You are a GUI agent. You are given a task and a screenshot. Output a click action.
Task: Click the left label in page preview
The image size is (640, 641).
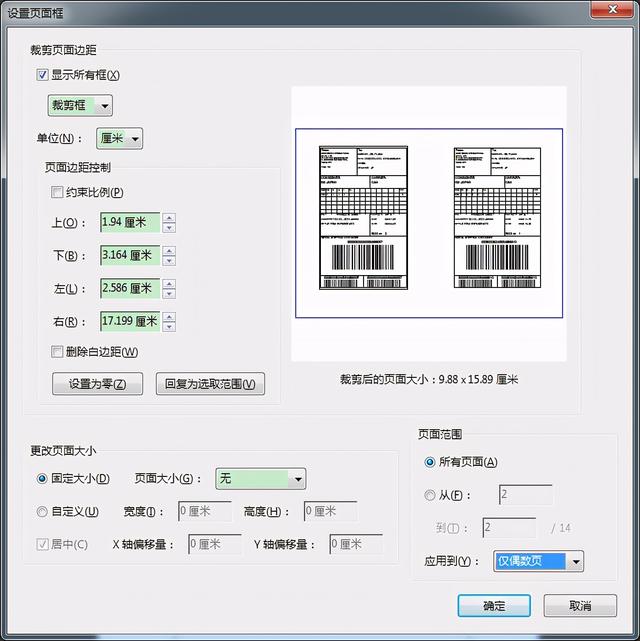(x=363, y=217)
